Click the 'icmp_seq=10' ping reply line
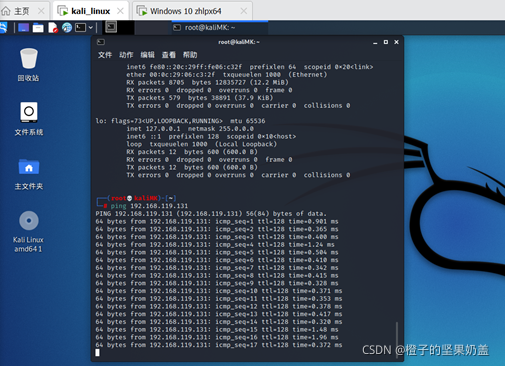Screen dimensions: 505x366 219,291
